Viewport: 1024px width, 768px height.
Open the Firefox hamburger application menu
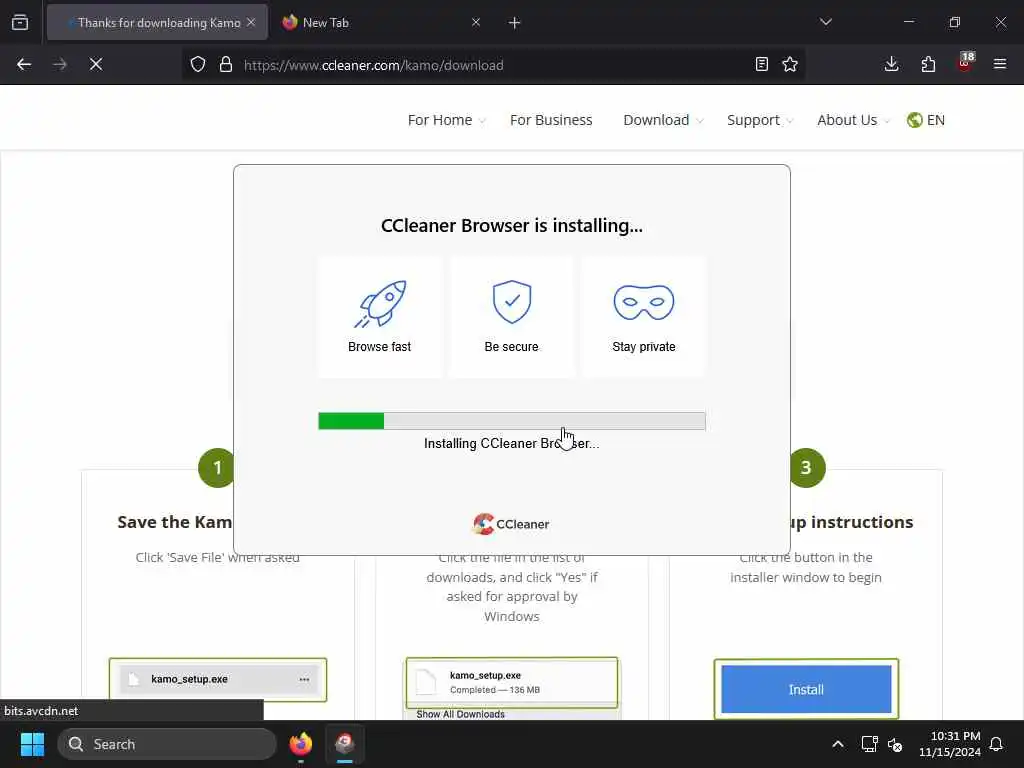[x=1000, y=64]
